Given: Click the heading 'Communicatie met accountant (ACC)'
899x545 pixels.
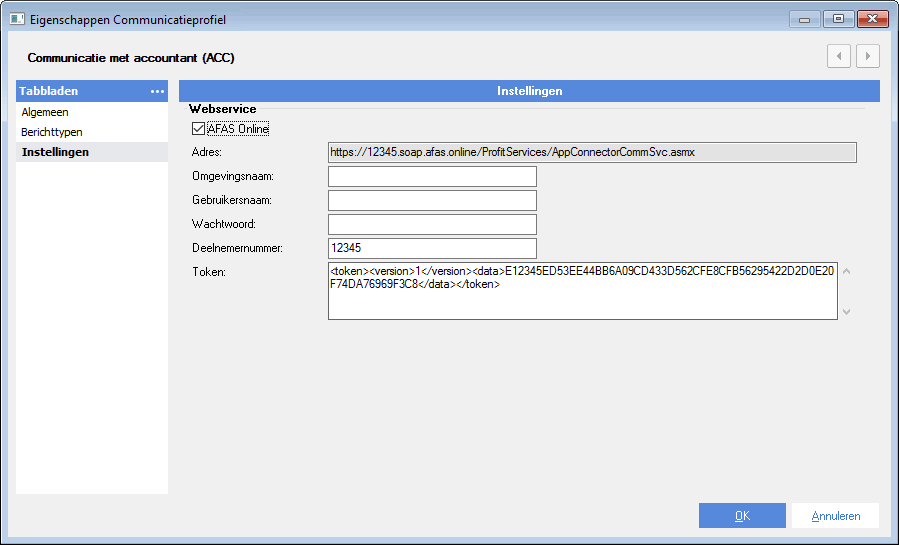Looking at the screenshot, I should pyautogui.click(x=131, y=58).
